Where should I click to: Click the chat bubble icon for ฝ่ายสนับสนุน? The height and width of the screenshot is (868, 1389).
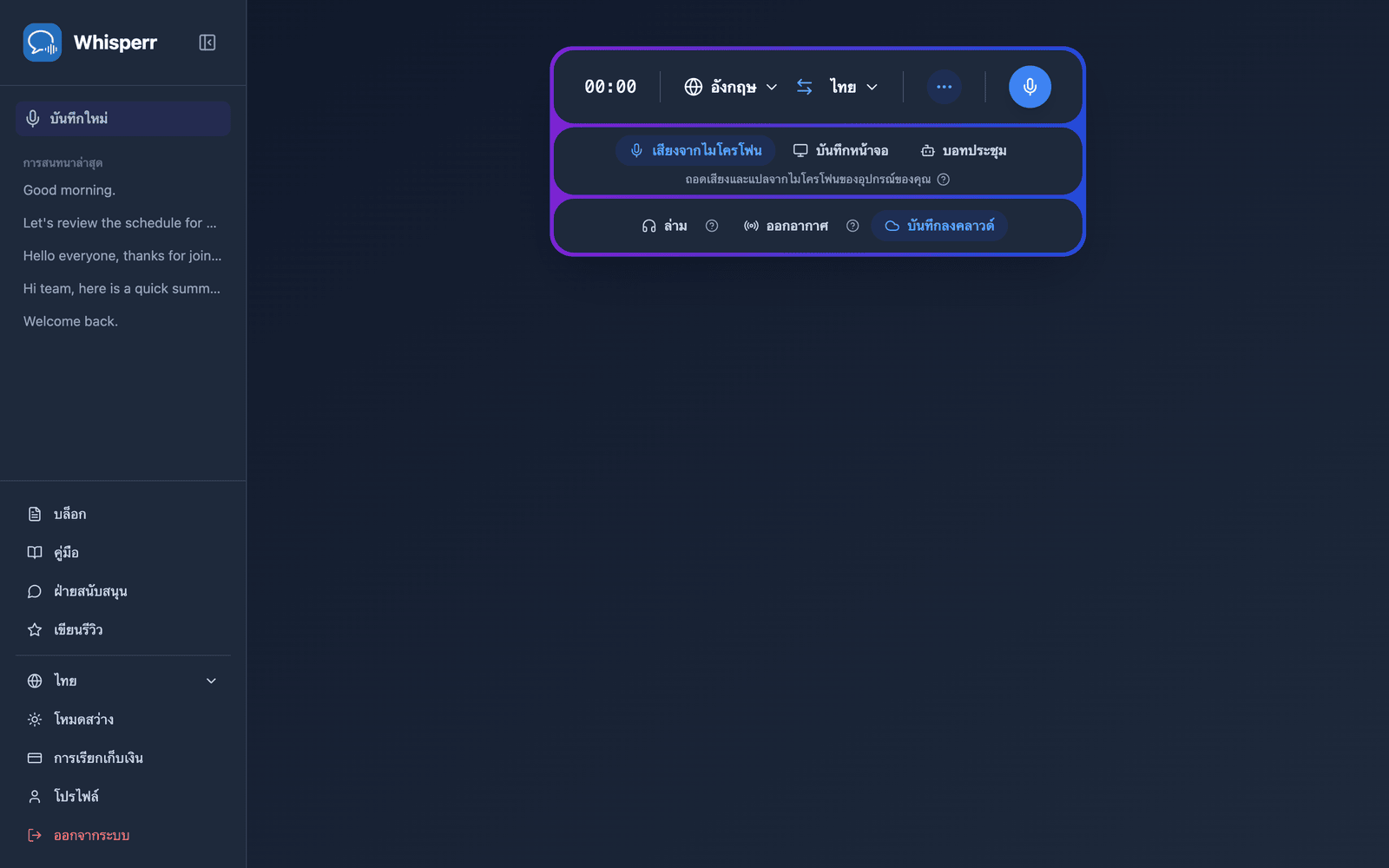coord(35,591)
